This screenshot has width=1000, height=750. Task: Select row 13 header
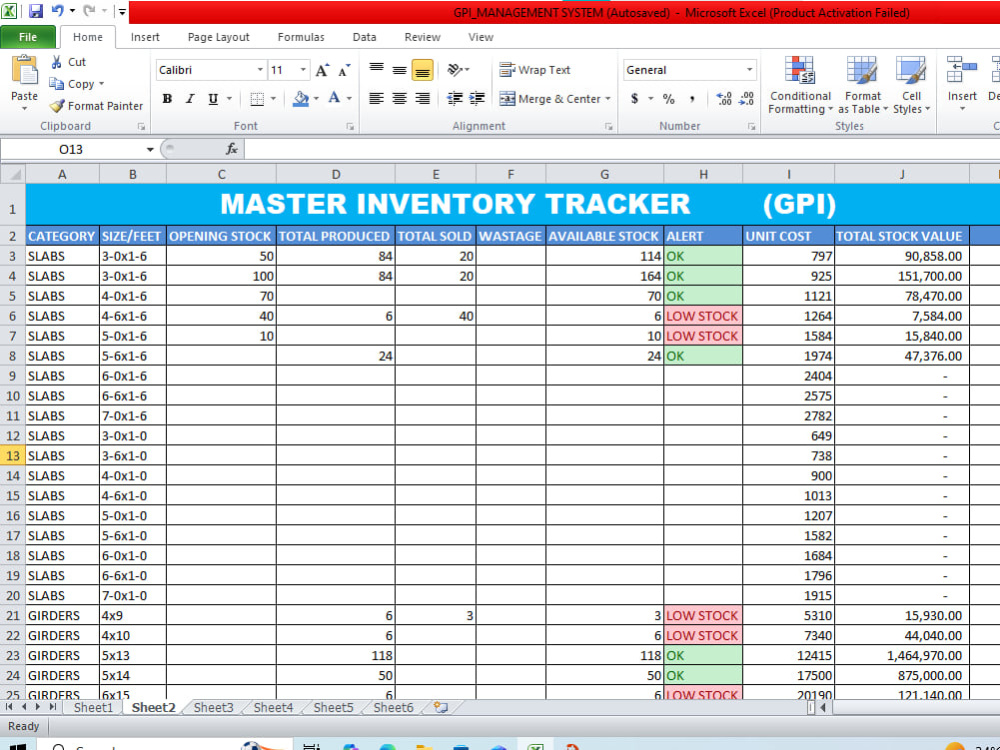(13, 455)
